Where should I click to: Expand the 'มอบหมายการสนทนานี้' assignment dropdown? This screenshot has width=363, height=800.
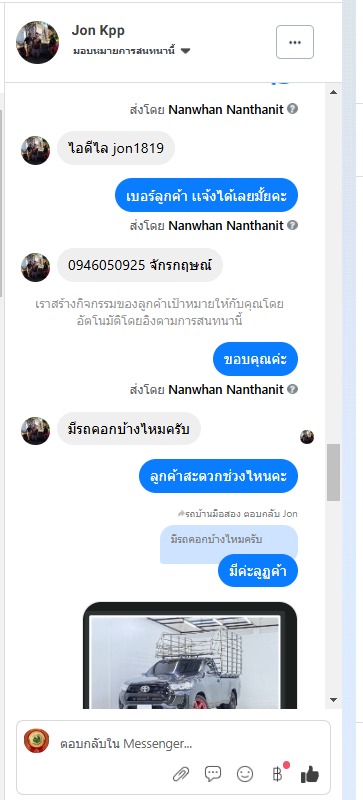(x=186, y=51)
